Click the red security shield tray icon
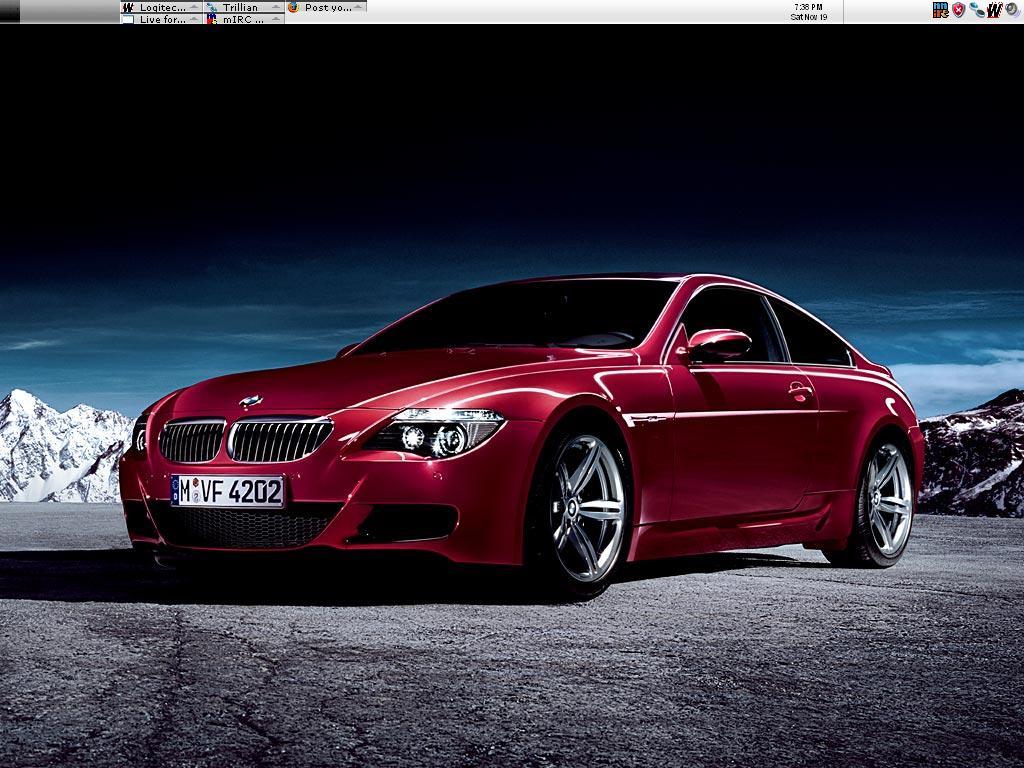Screen dimensions: 1024x768 (958, 10)
